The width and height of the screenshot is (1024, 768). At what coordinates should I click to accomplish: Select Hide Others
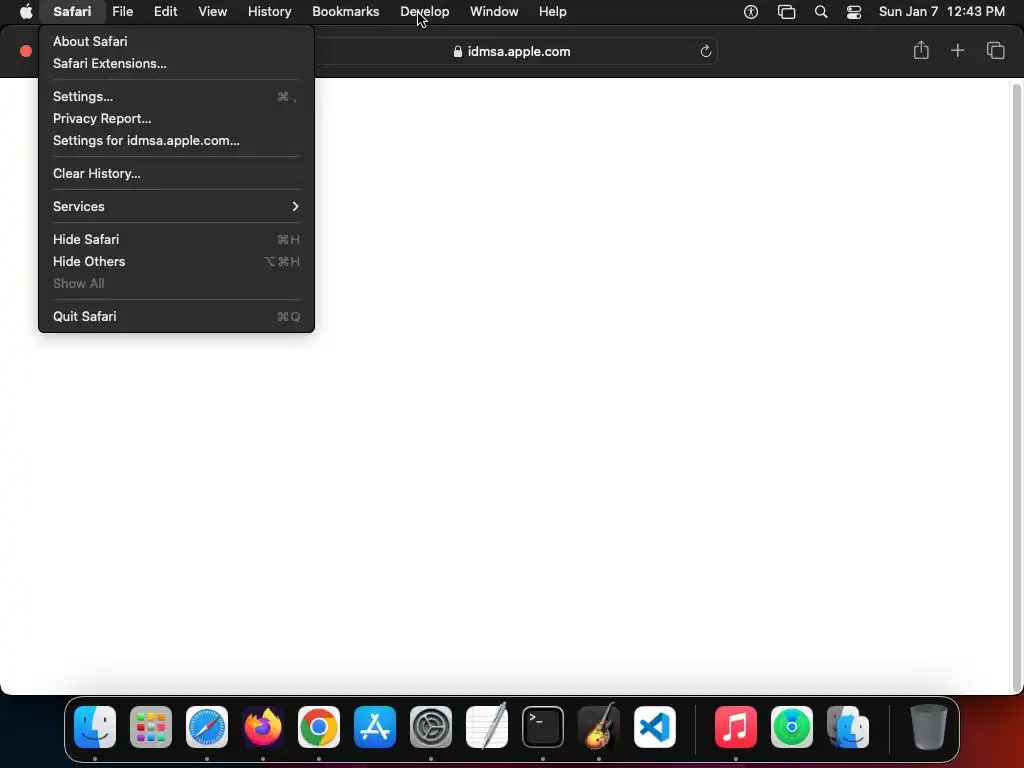[176, 261]
